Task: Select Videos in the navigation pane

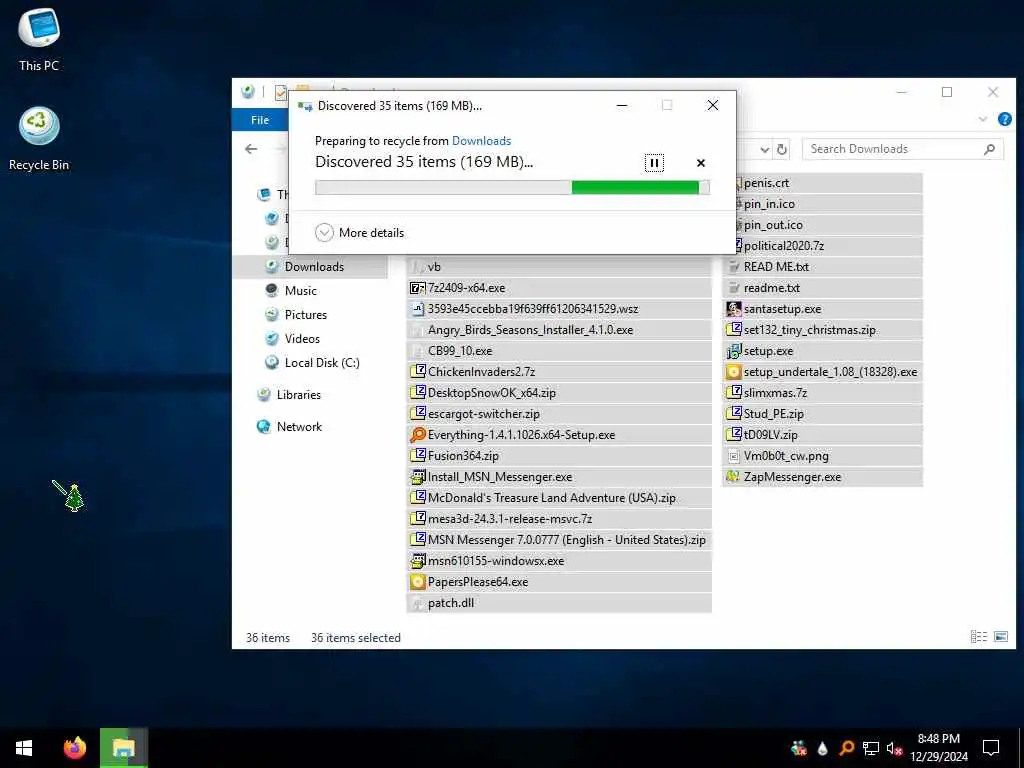Action: point(302,338)
